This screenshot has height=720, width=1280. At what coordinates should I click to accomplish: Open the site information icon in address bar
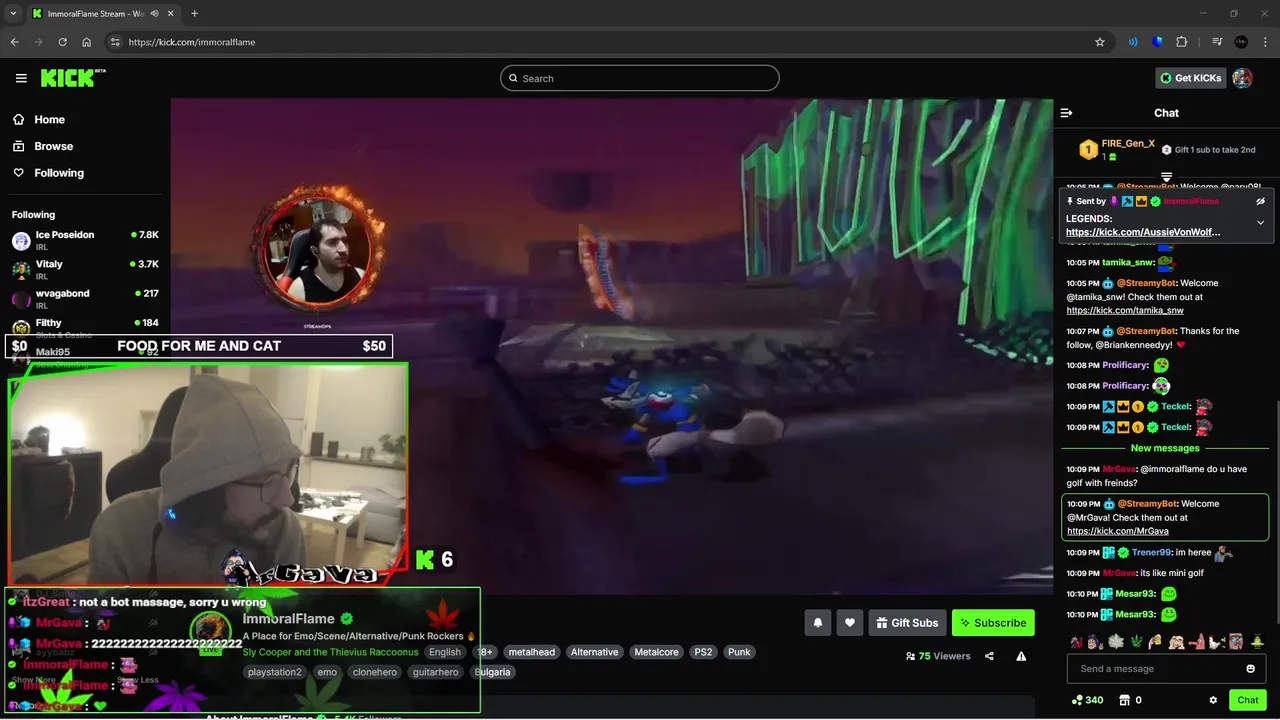[115, 42]
